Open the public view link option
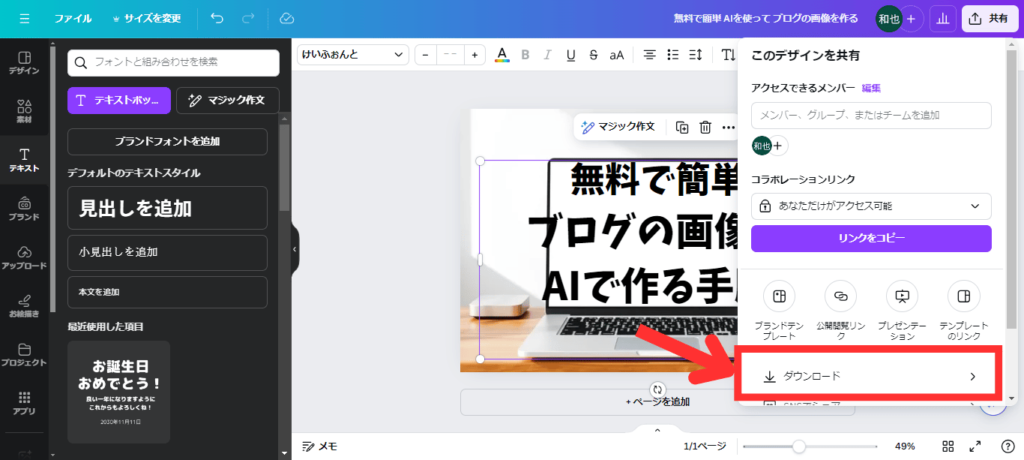 coord(840,297)
